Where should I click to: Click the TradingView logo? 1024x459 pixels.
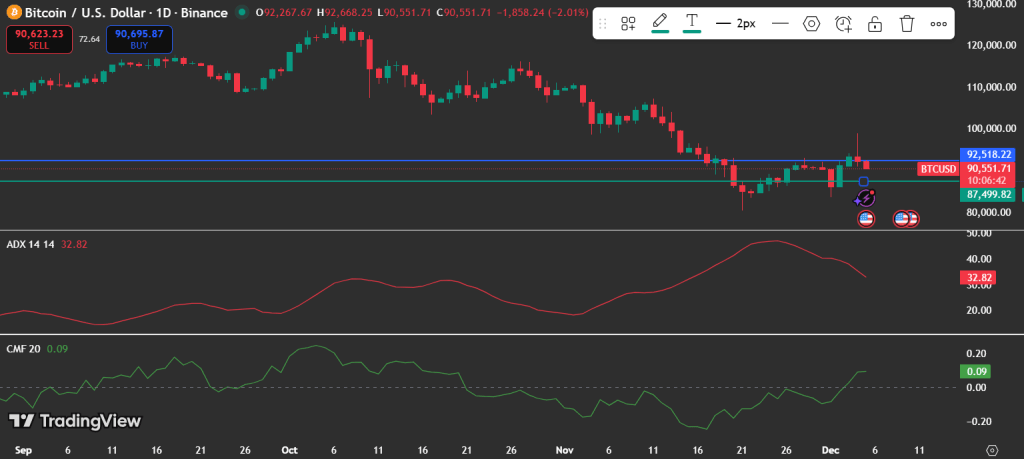[x=76, y=422]
